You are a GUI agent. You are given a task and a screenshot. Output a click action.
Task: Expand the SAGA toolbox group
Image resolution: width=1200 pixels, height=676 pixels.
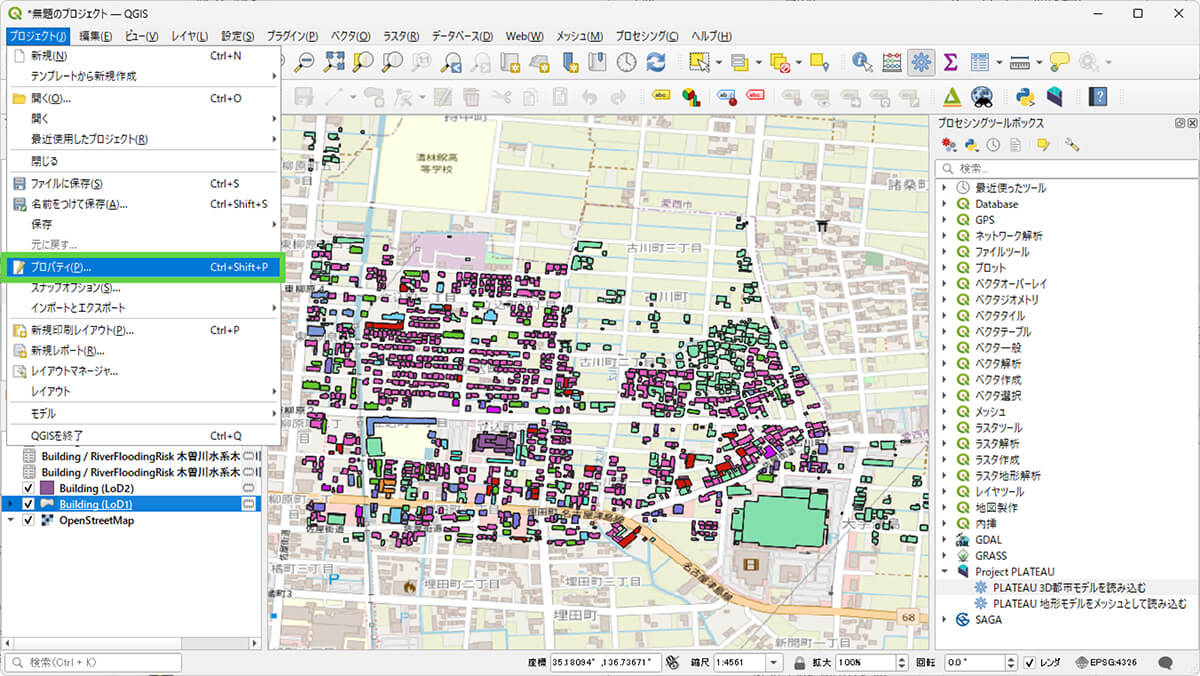[x=944, y=620]
